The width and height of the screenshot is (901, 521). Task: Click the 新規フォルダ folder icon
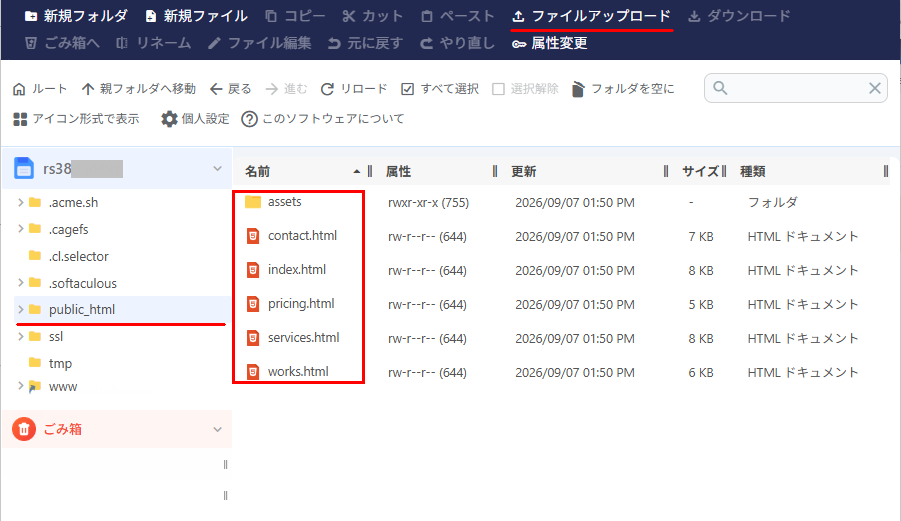[31, 16]
